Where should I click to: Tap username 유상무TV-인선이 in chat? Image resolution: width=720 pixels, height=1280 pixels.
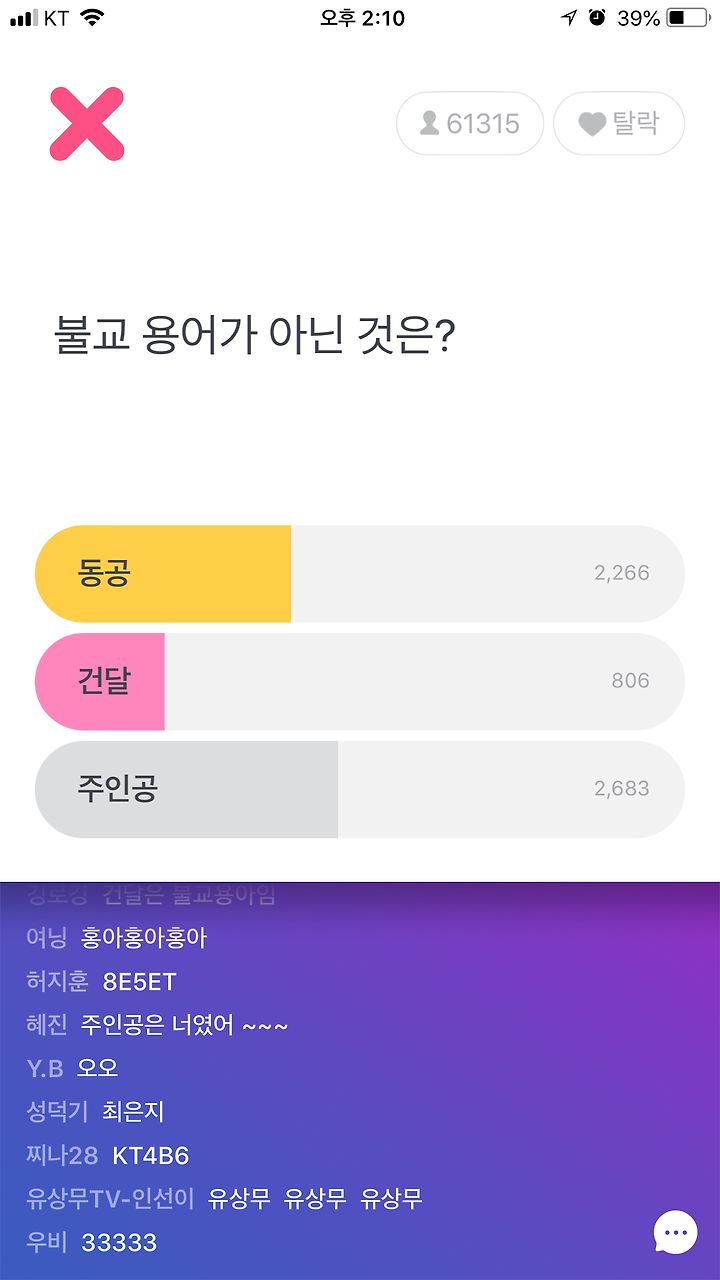(110, 1199)
